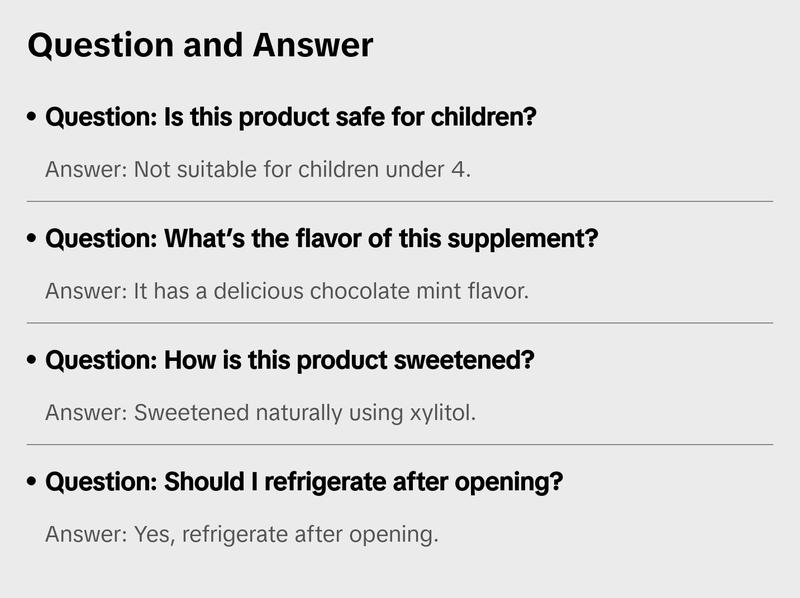Open the question about safety for children

click(291, 117)
